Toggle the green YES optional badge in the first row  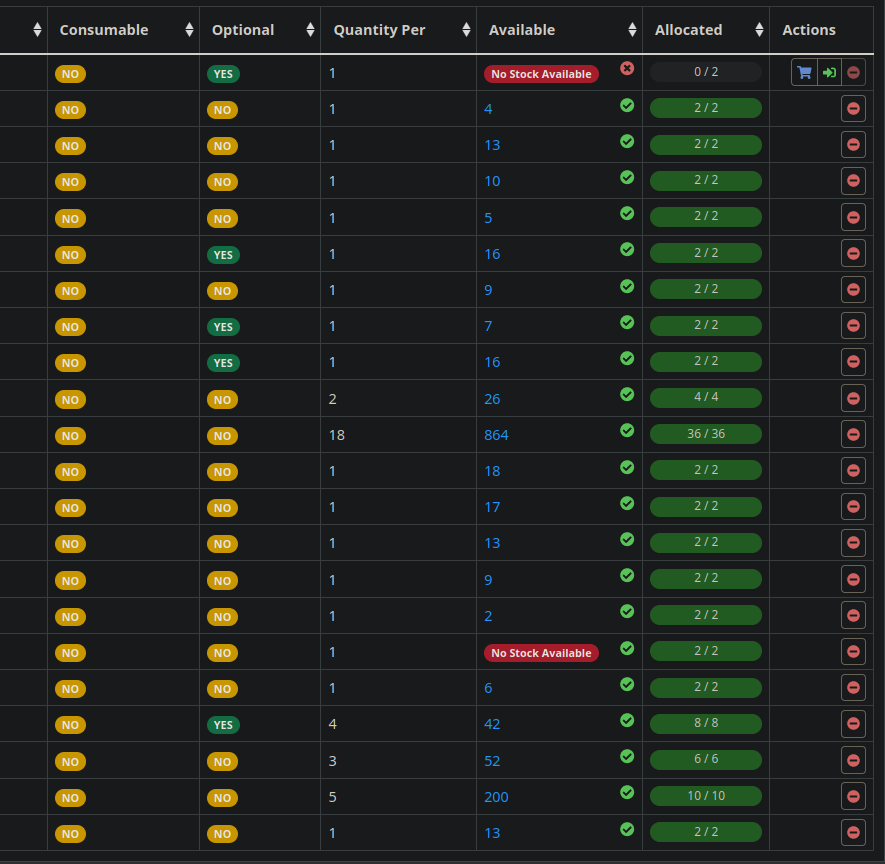tap(223, 73)
